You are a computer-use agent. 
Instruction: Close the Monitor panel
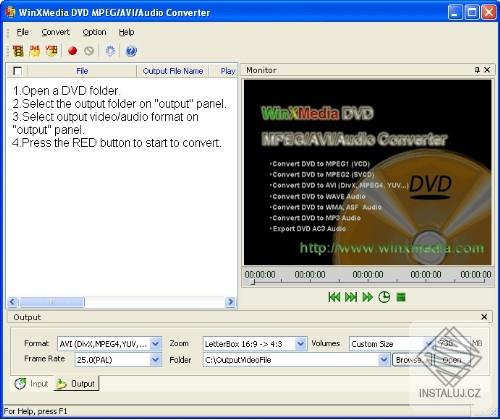tap(487, 70)
